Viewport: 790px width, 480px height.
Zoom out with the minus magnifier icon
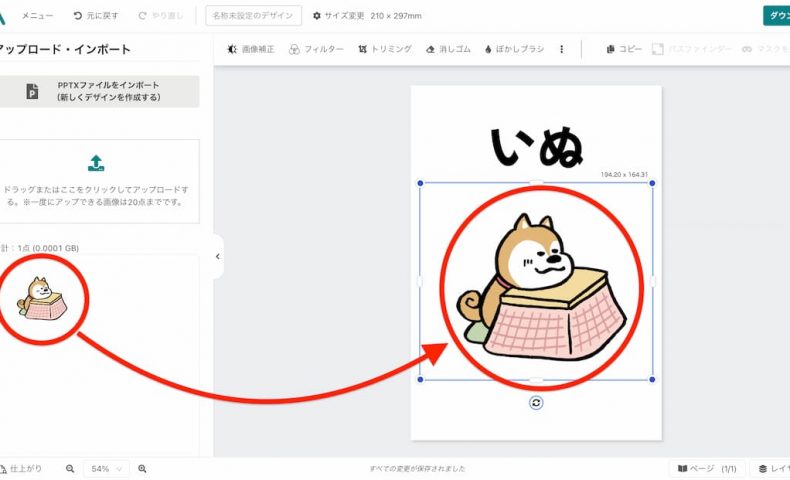click(x=70, y=468)
